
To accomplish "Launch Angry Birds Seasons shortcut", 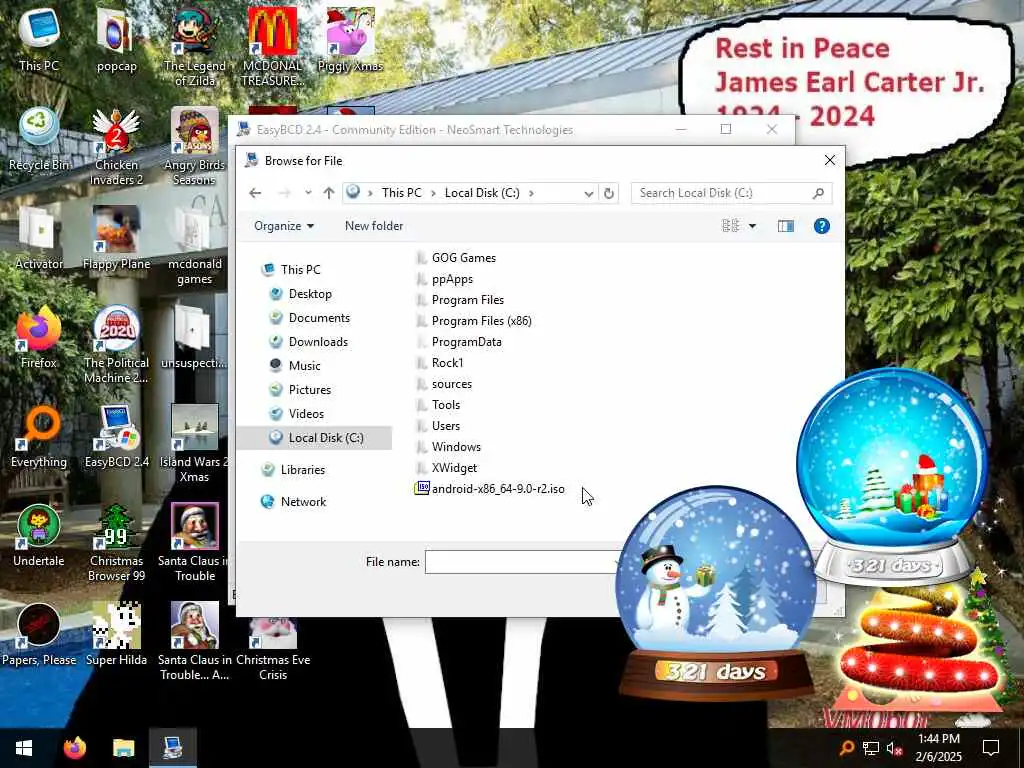I will click(195, 146).
